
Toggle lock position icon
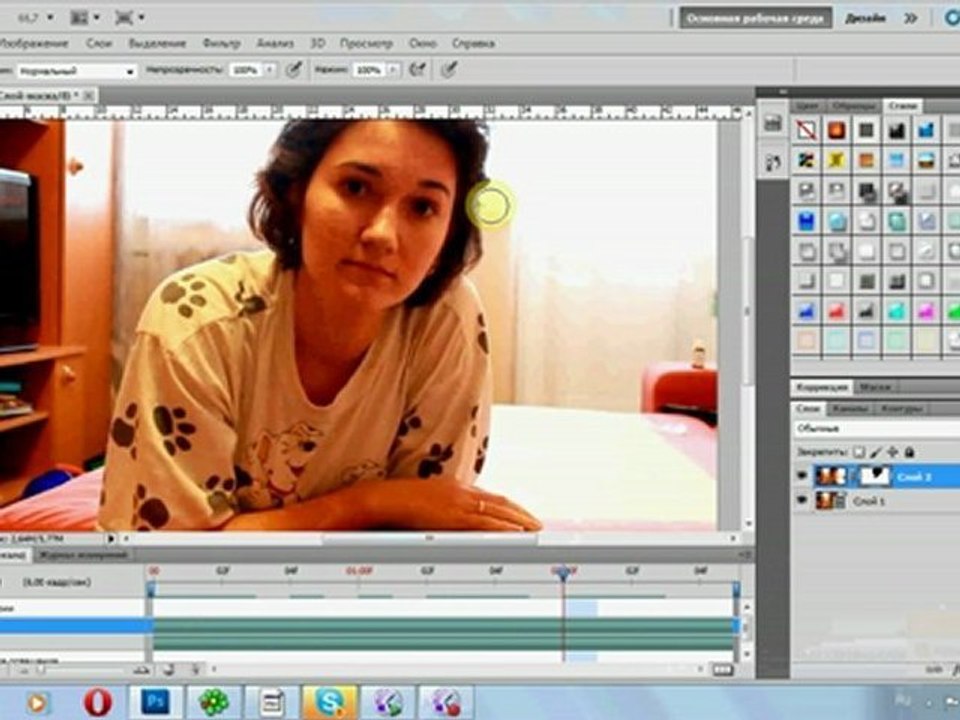(x=893, y=452)
